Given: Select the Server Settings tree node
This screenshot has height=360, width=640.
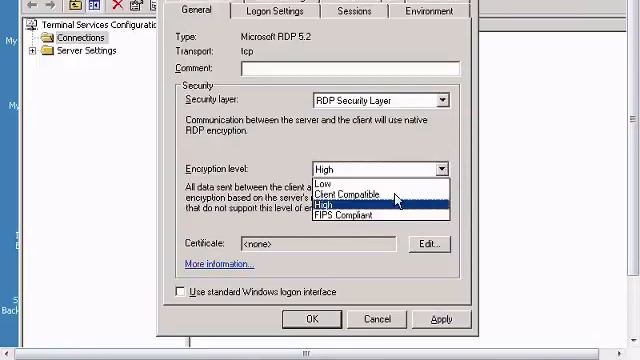Looking at the screenshot, I should [x=87, y=51].
